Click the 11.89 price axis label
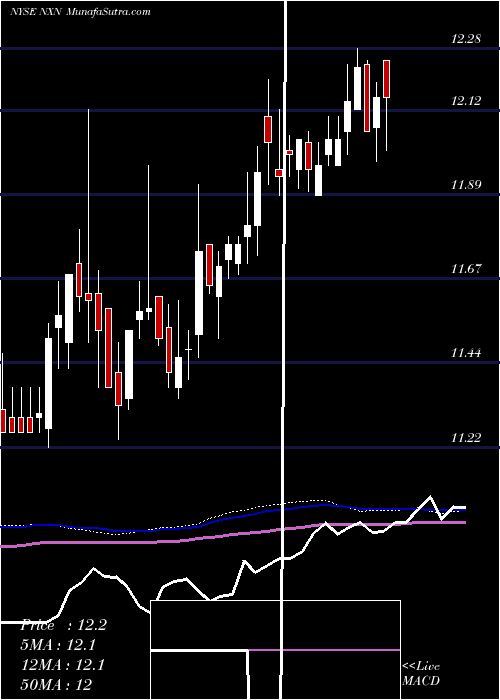Viewport: 500px width, 700px height. click(466, 185)
